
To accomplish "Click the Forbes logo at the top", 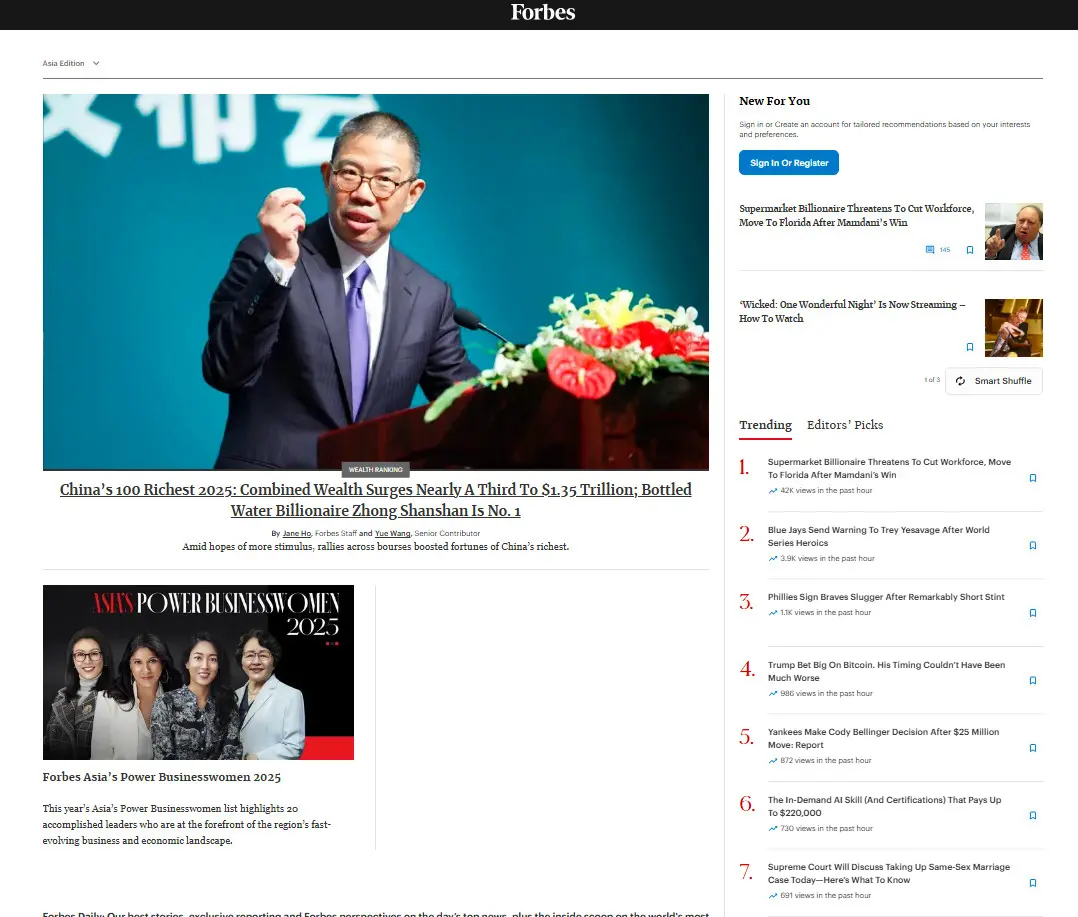I will 542,12.
